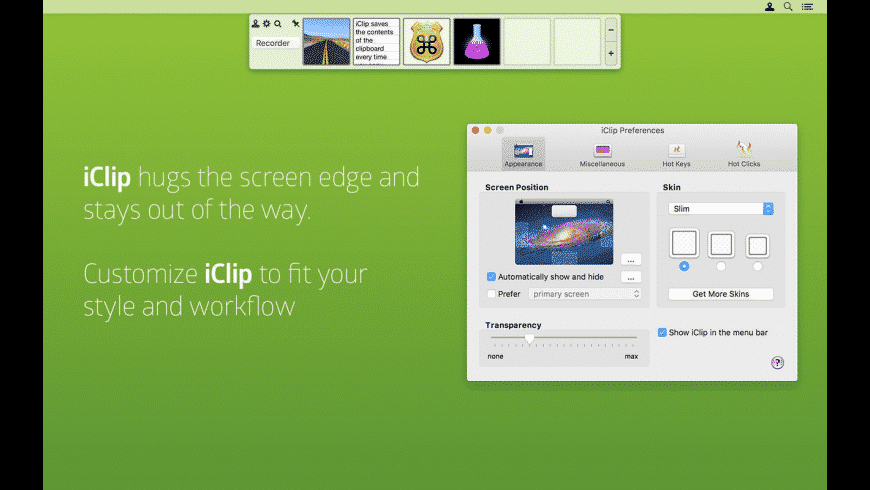Viewport: 870px width, 490px height.
Task: Open the Slim skin dropdown
Action: click(721, 209)
